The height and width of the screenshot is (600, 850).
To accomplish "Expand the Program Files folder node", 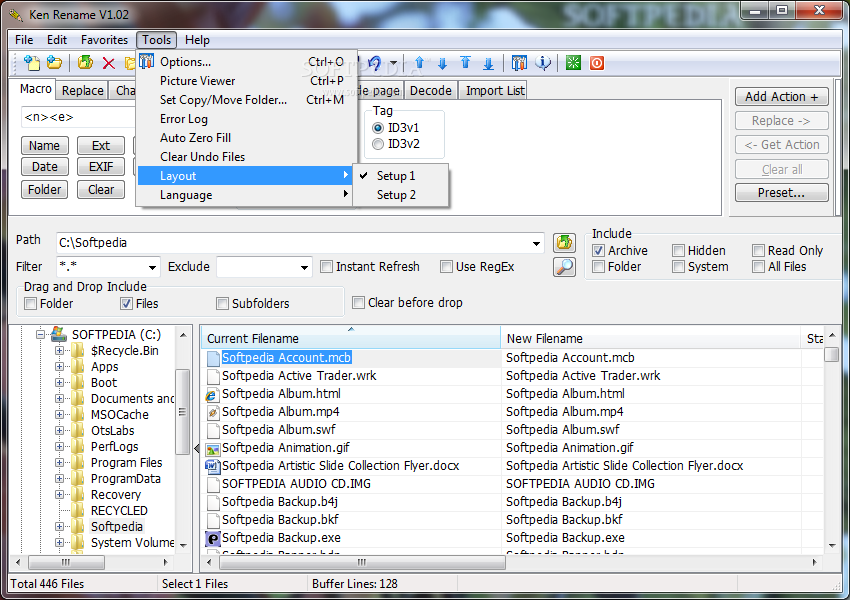I will 59,463.
